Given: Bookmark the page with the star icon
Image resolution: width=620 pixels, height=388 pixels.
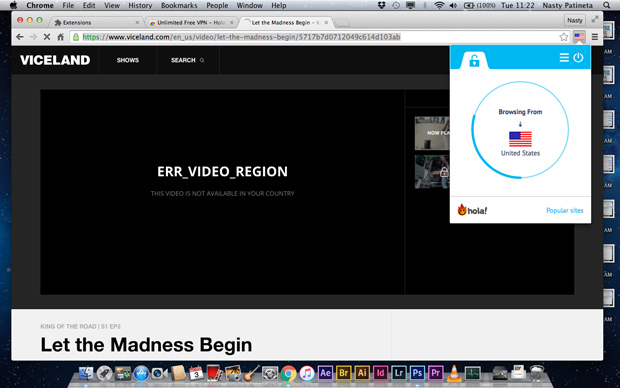Looking at the screenshot, I should [x=563, y=37].
